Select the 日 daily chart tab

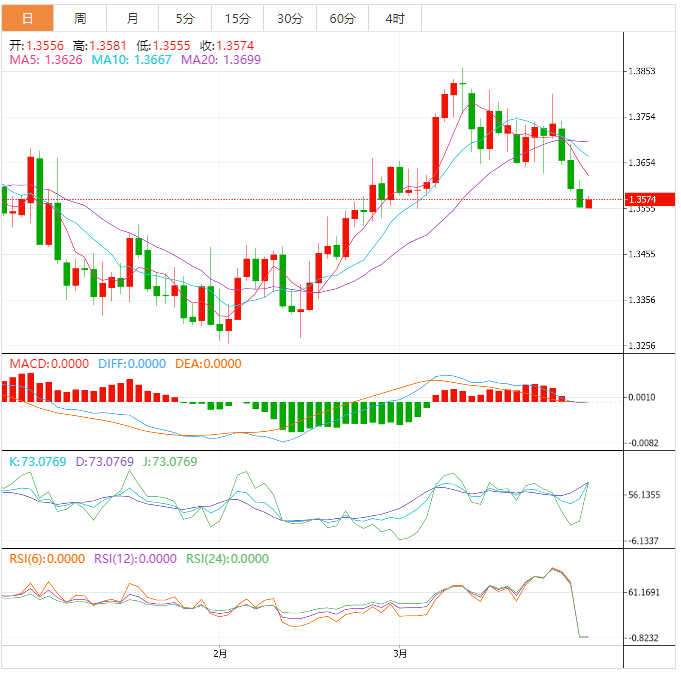27,19
